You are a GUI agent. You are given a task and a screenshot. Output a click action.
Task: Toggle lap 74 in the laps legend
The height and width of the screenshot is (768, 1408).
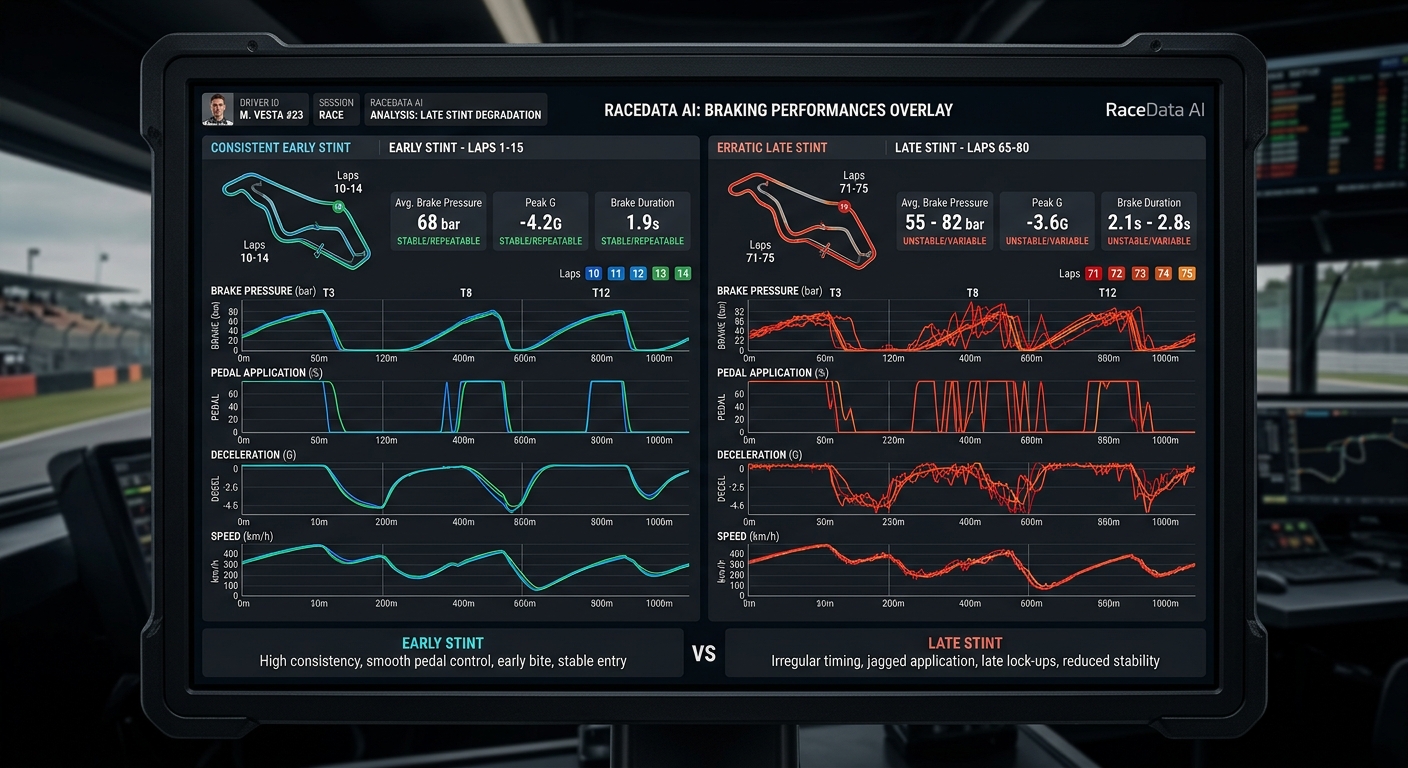(x=1164, y=274)
